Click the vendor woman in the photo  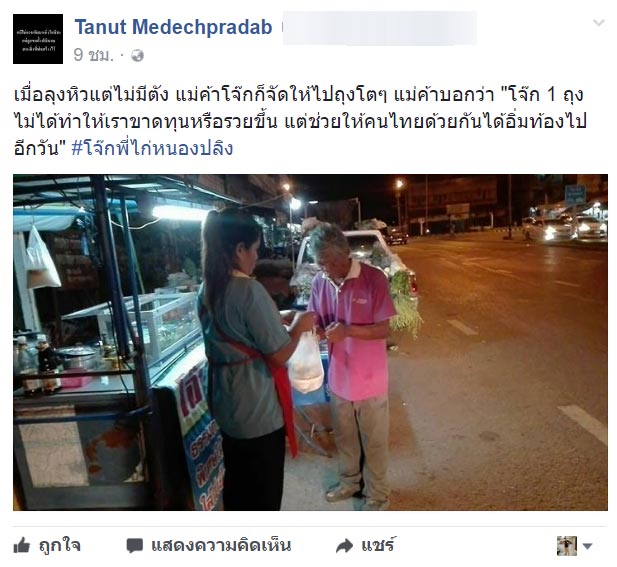[246, 358]
